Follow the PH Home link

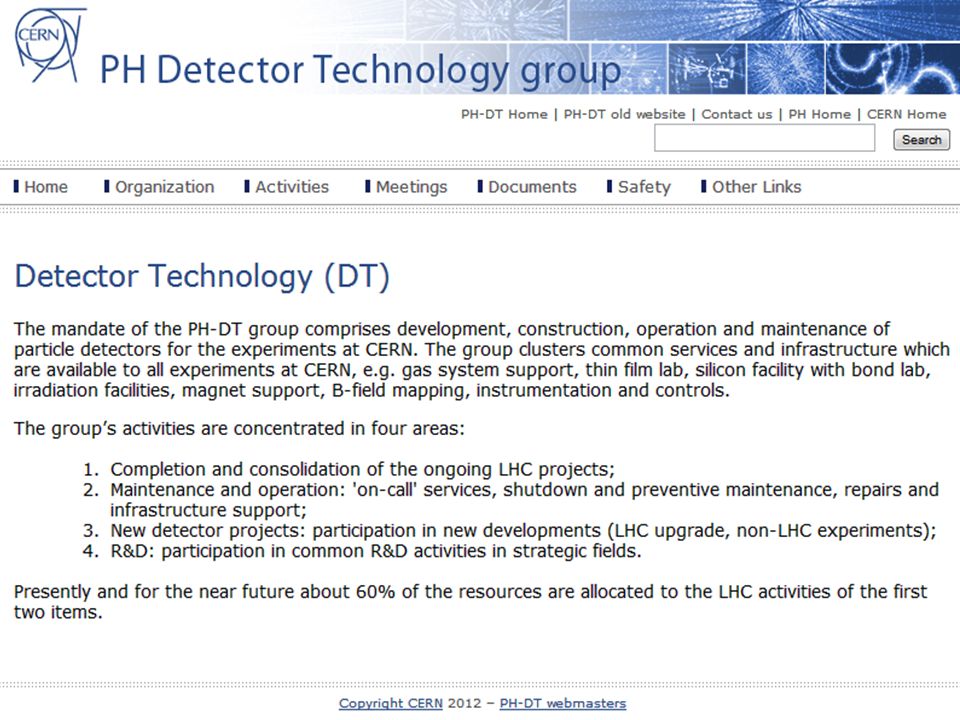(x=819, y=114)
